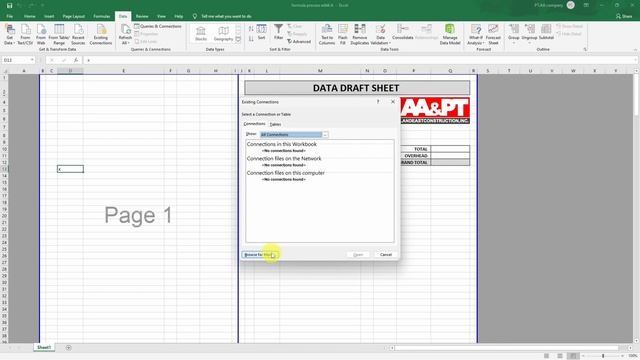Open the File menu
Viewport: 640px width, 360px height.
(x=9, y=16)
